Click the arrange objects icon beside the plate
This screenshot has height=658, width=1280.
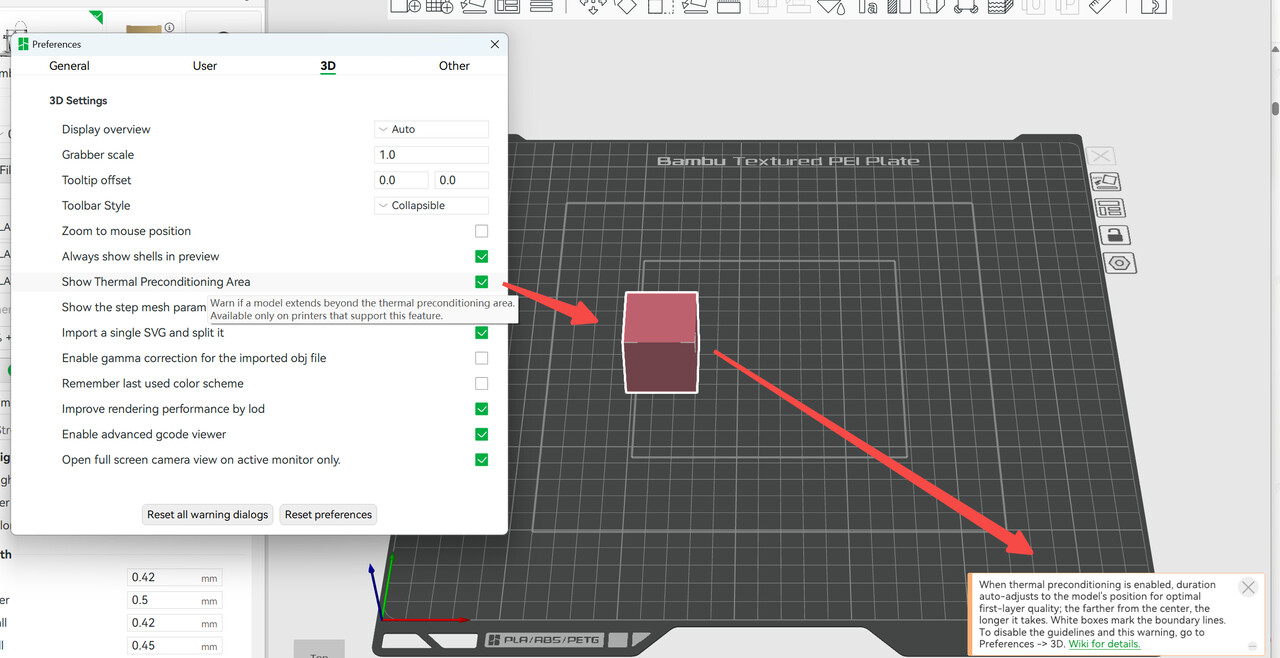pyautogui.click(x=1111, y=209)
